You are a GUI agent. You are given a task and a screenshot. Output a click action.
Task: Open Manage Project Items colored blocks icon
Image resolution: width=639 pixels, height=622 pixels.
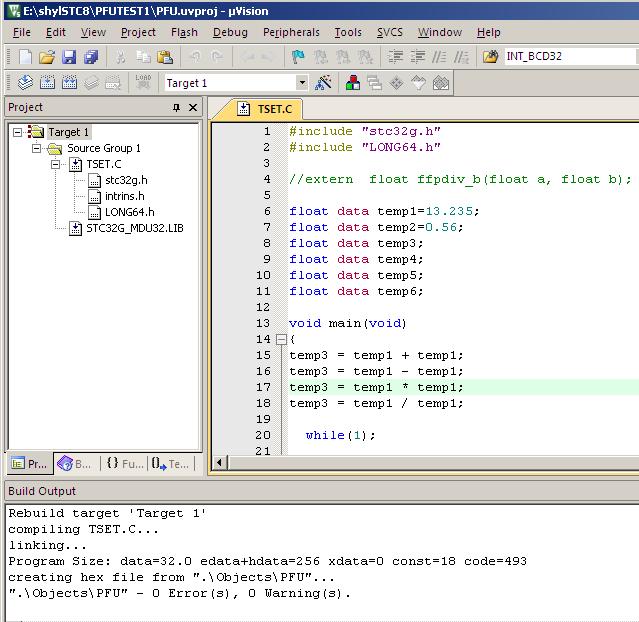click(x=353, y=83)
